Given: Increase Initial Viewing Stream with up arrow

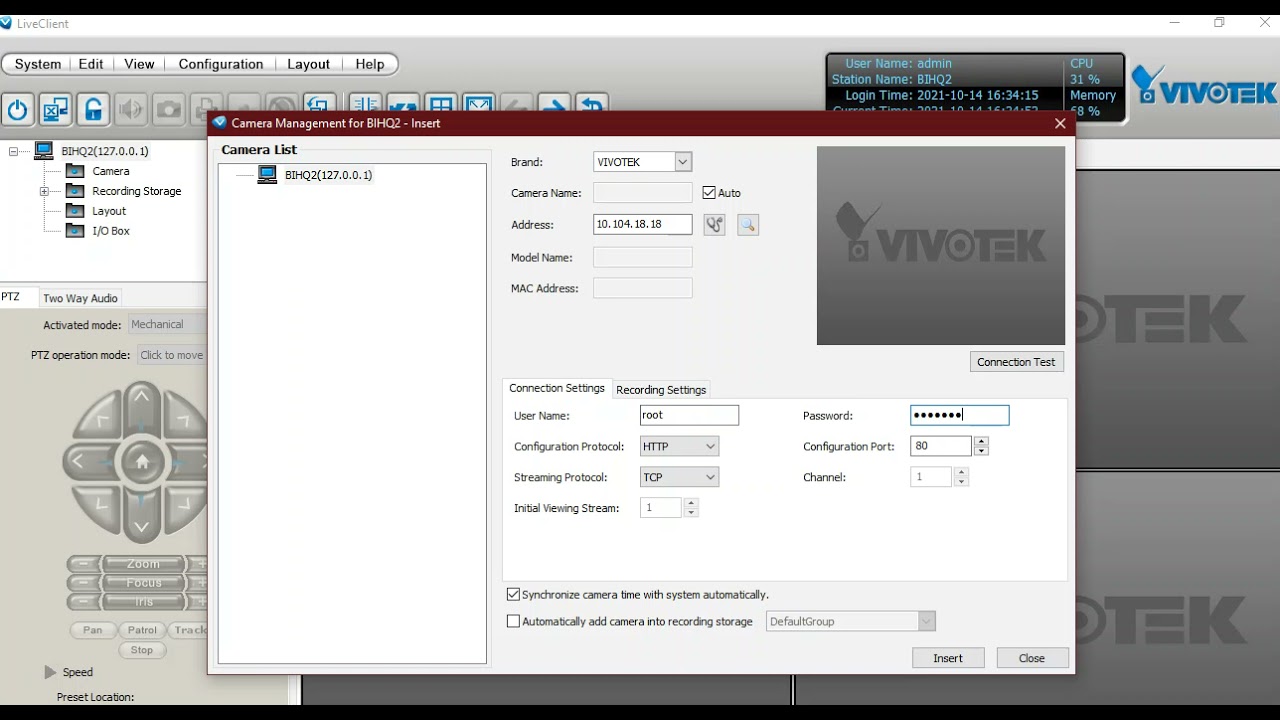Looking at the screenshot, I should click(691, 503).
